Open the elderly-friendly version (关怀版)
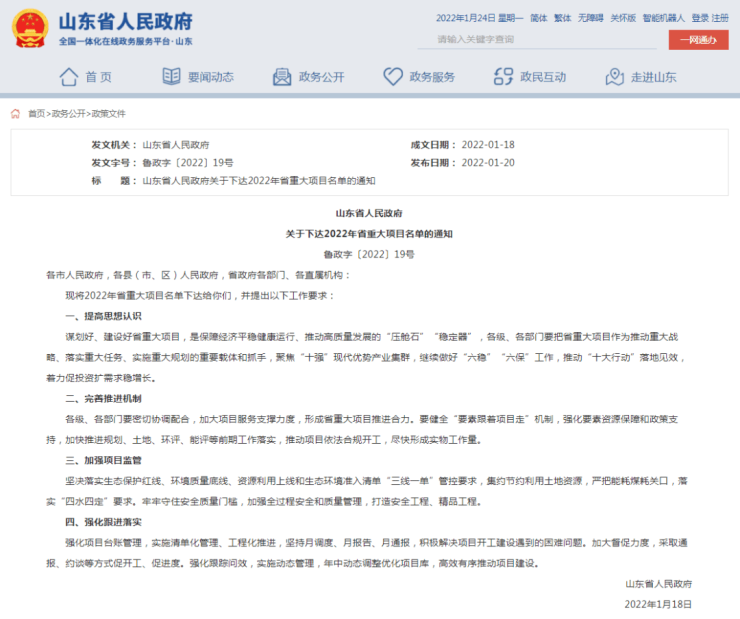 [x=623, y=18]
